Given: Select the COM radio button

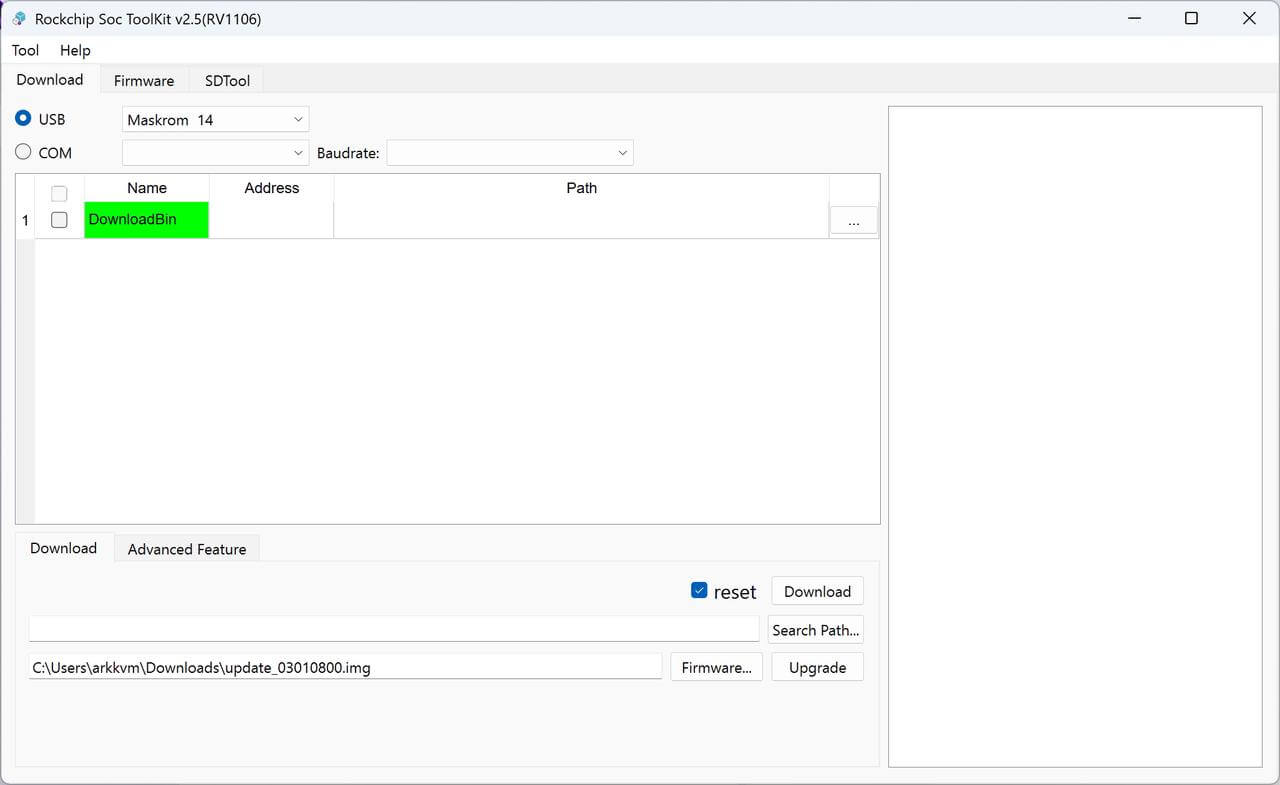Looking at the screenshot, I should [x=23, y=152].
